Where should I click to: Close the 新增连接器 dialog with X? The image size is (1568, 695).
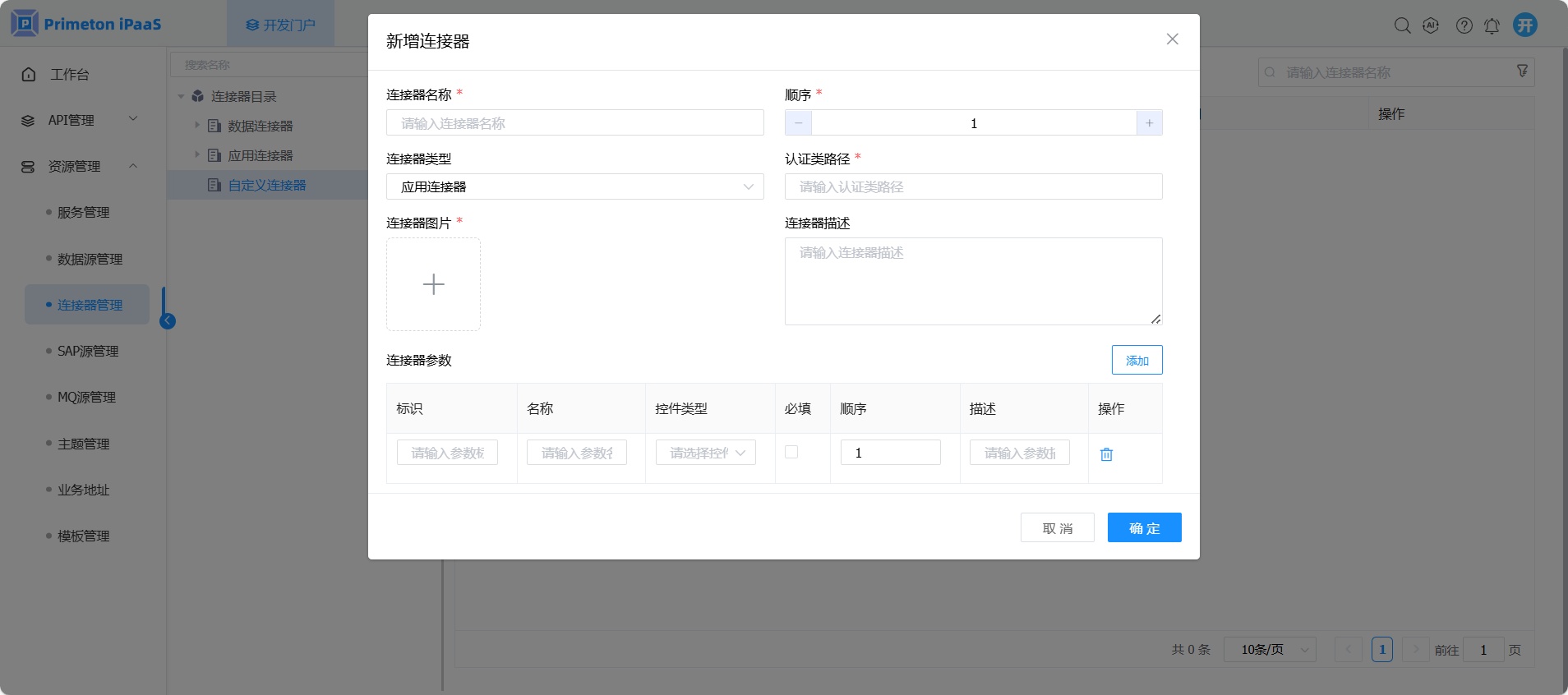click(x=1172, y=39)
